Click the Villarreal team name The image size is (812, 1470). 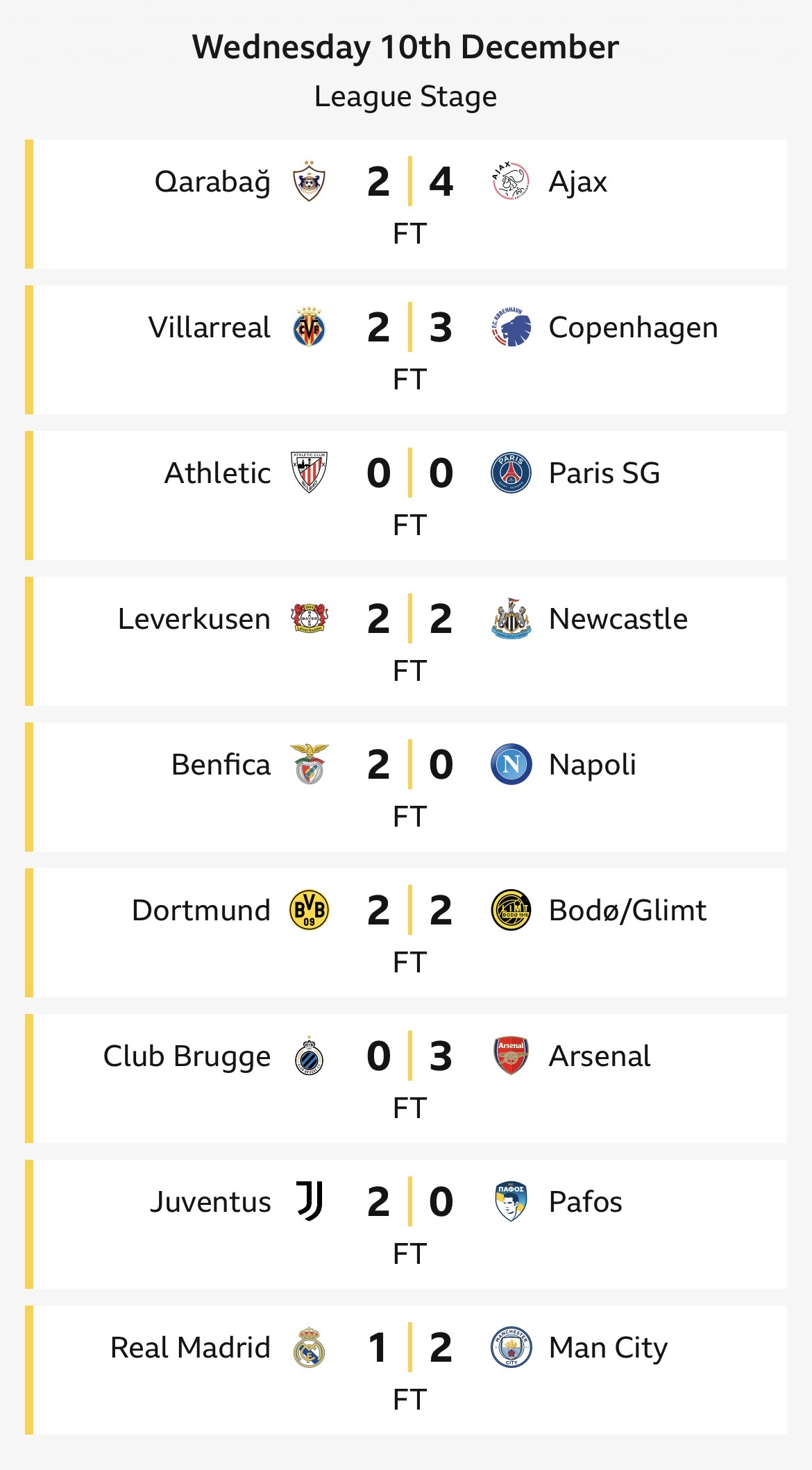(x=209, y=328)
